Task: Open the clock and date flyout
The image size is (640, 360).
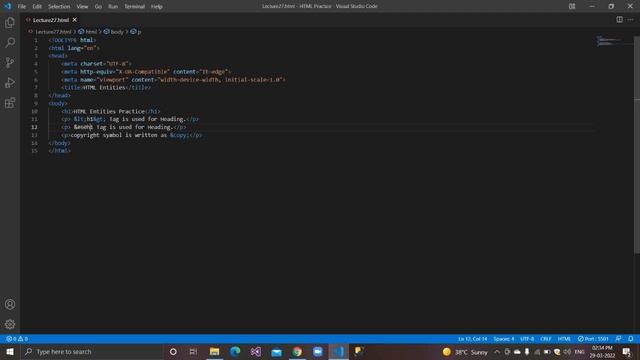Action: [602, 351]
